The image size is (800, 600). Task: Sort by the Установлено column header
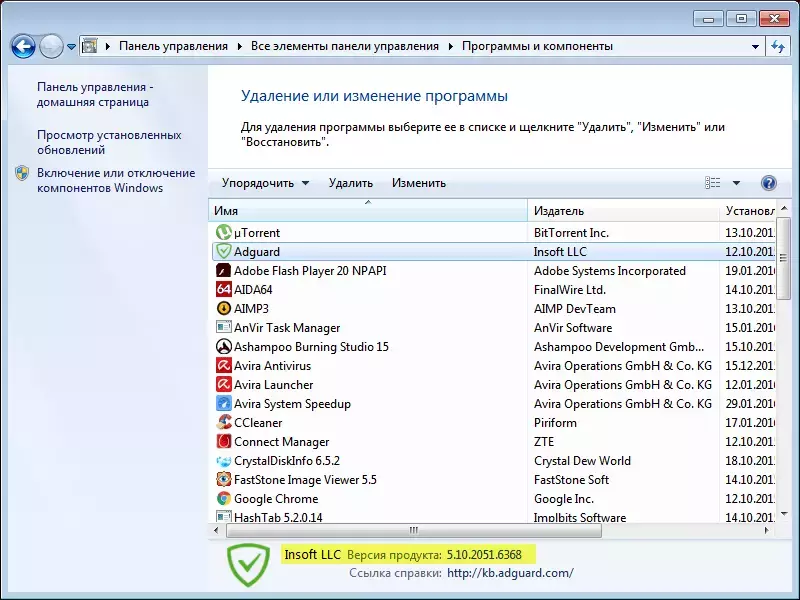tap(748, 211)
